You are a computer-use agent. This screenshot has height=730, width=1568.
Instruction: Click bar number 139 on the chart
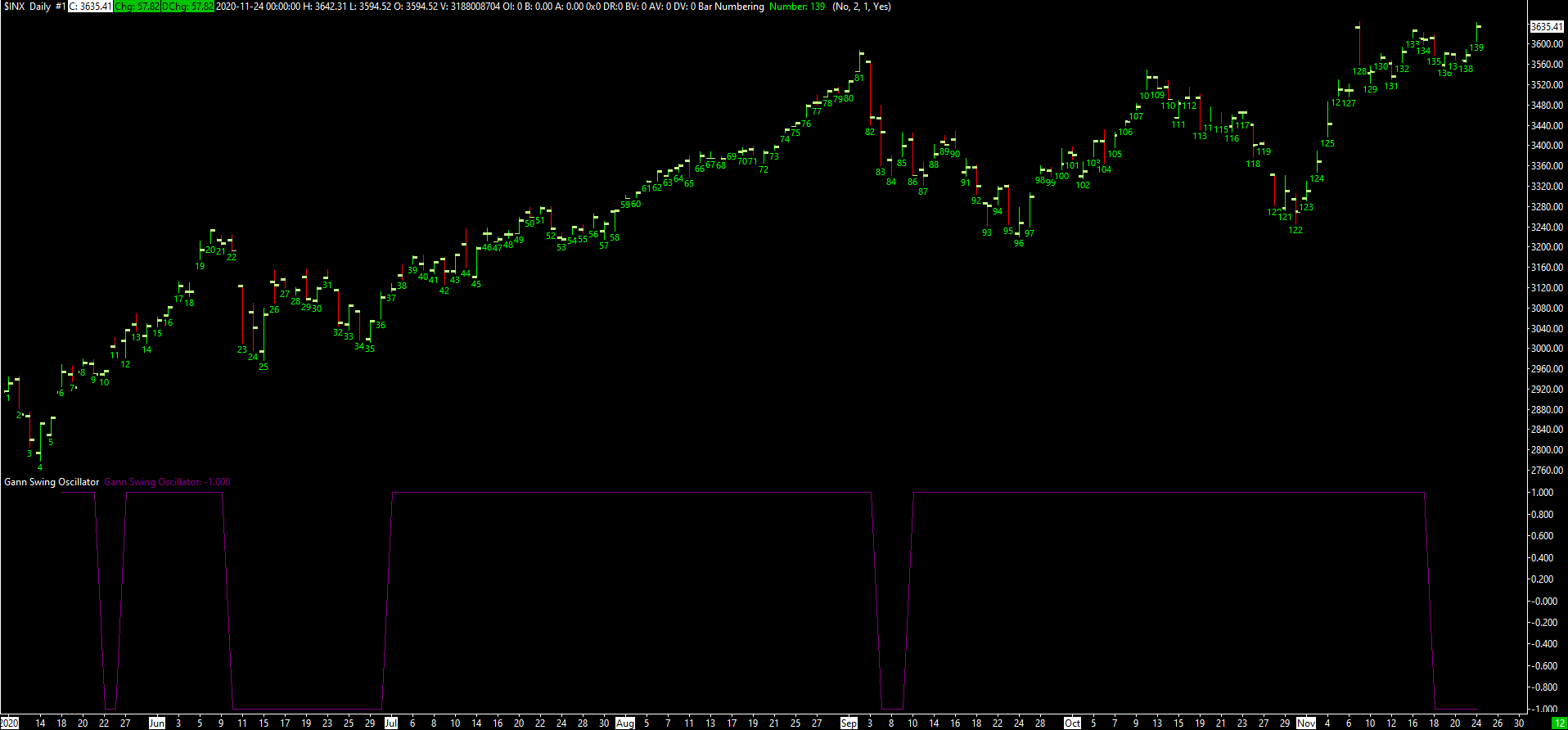click(1476, 47)
